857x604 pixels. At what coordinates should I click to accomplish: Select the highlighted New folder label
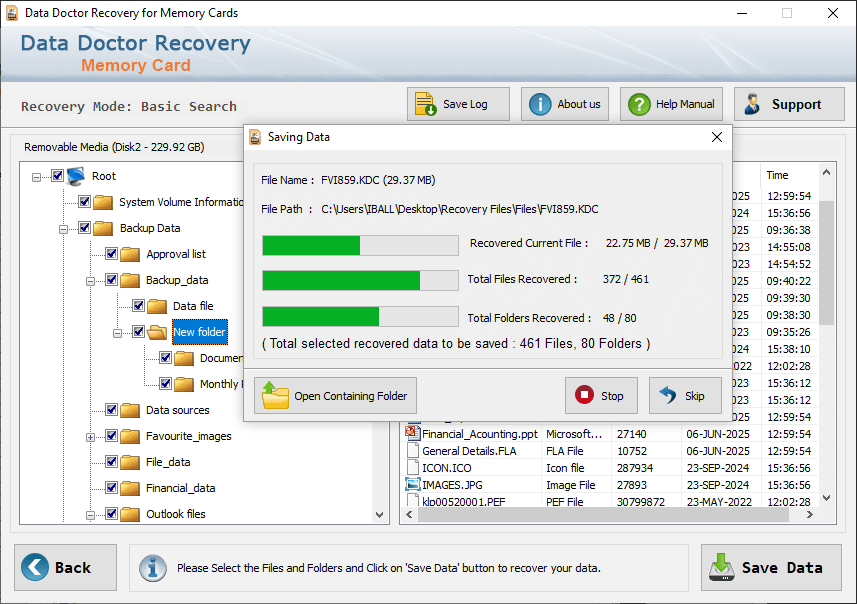199,332
